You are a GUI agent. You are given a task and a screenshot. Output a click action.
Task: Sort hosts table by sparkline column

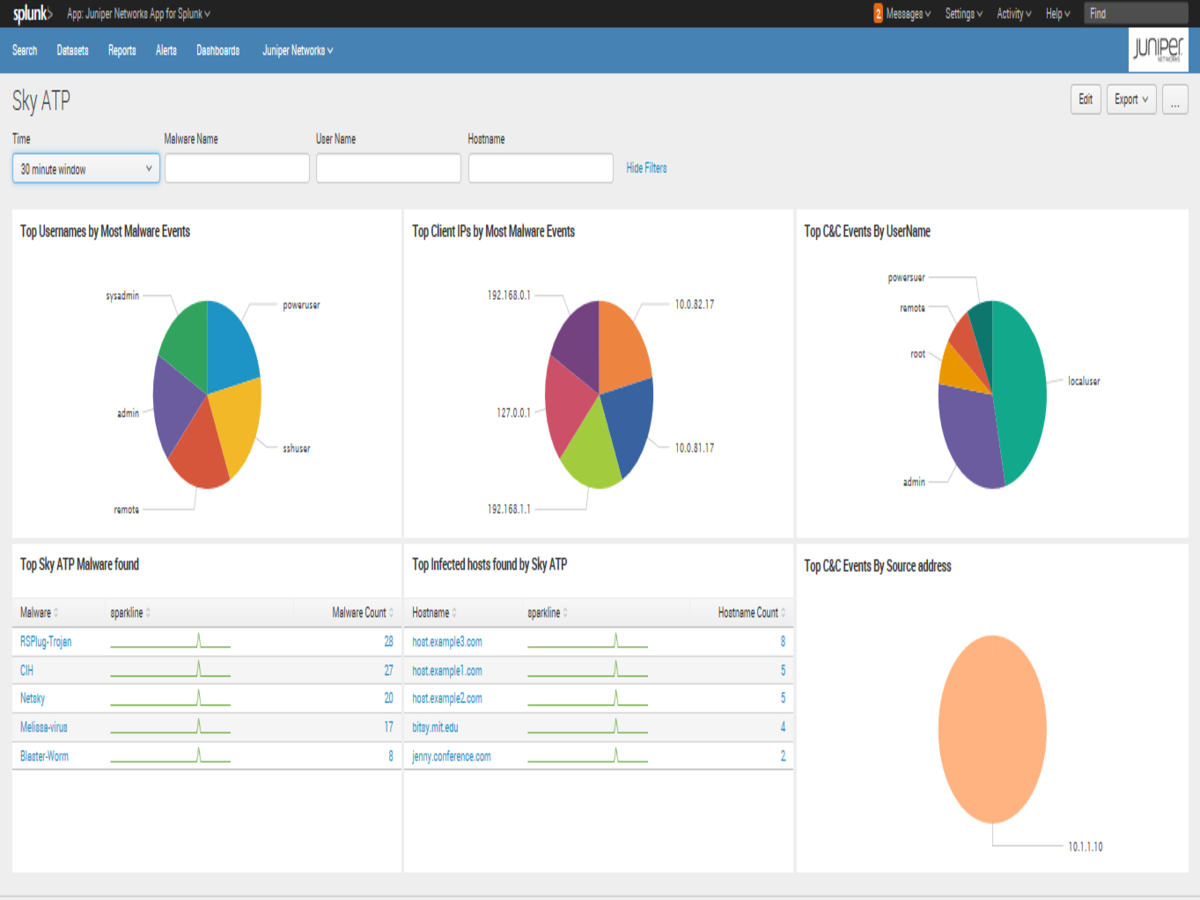(x=547, y=612)
